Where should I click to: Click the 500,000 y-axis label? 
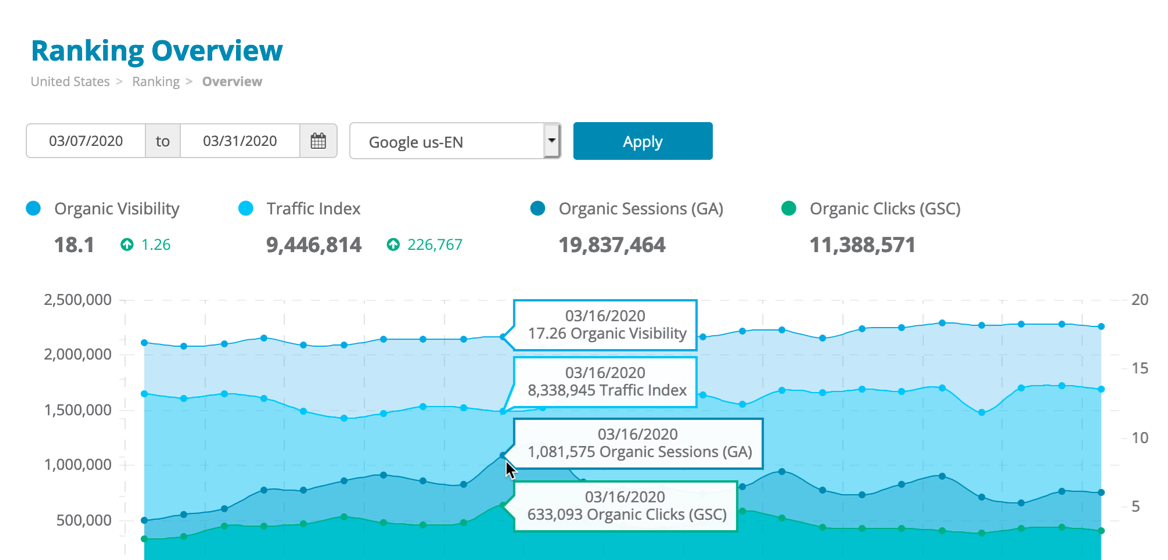click(x=83, y=521)
